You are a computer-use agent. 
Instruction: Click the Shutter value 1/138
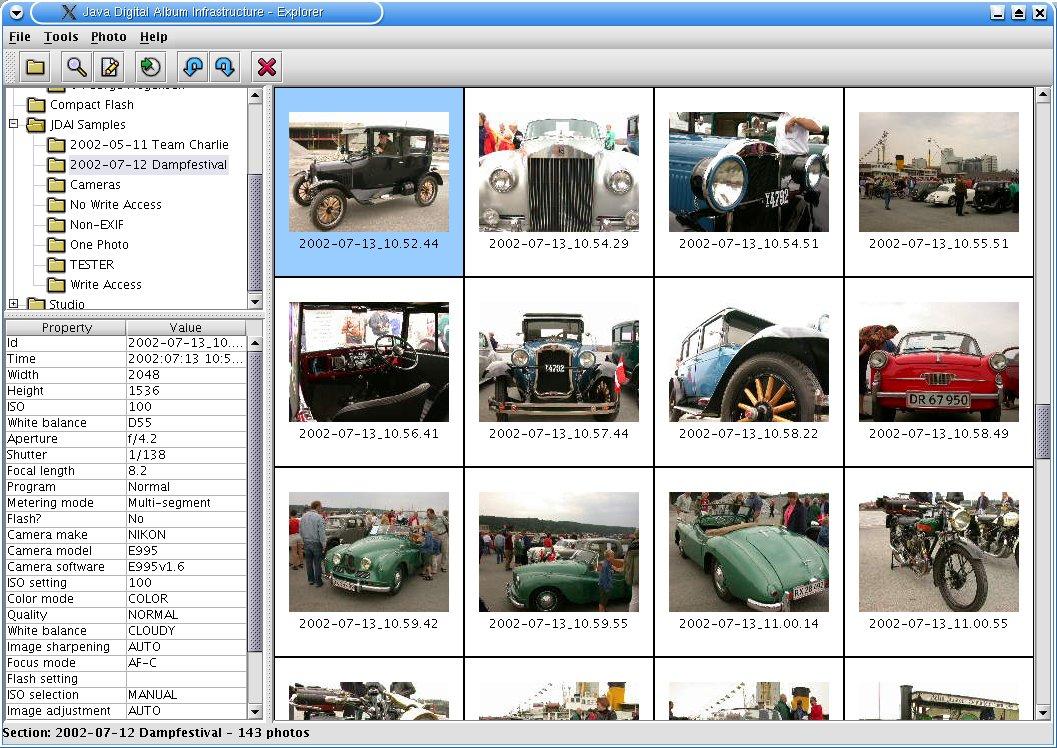pyautogui.click(x=186, y=455)
